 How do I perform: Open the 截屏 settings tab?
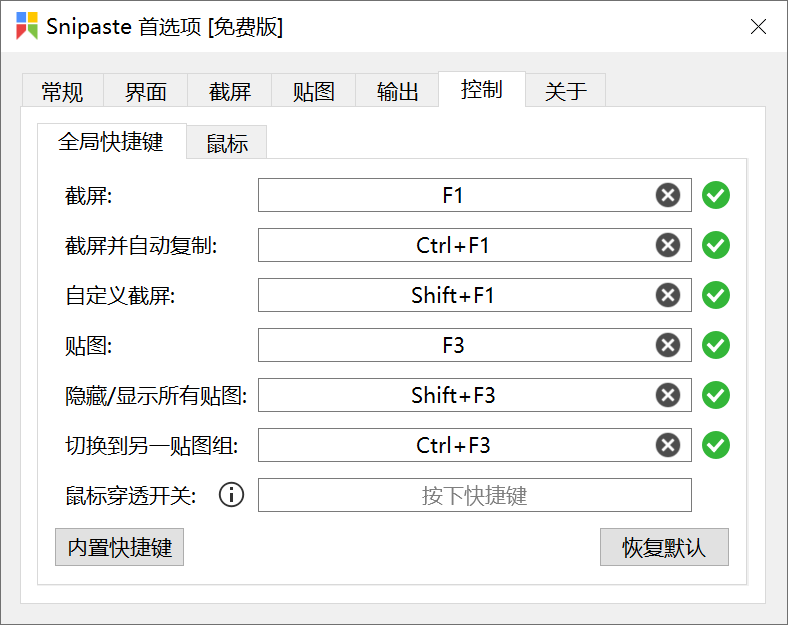tap(230, 91)
